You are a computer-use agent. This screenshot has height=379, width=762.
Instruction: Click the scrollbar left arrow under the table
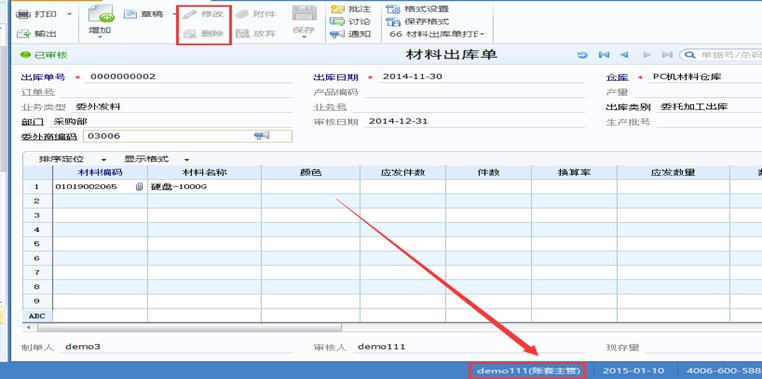pyautogui.click(x=27, y=328)
